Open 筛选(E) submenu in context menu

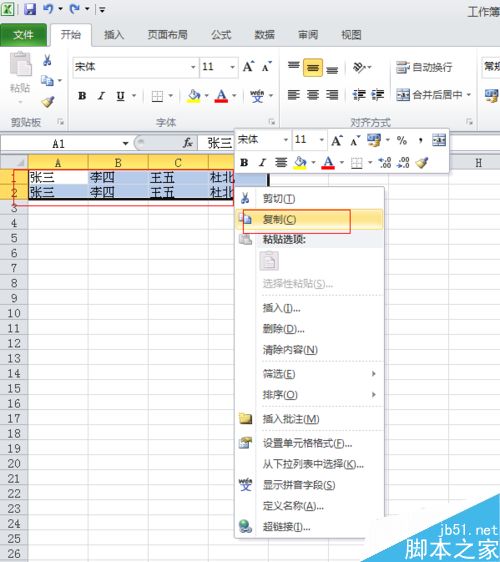pyautogui.click(x=310, y=374)
